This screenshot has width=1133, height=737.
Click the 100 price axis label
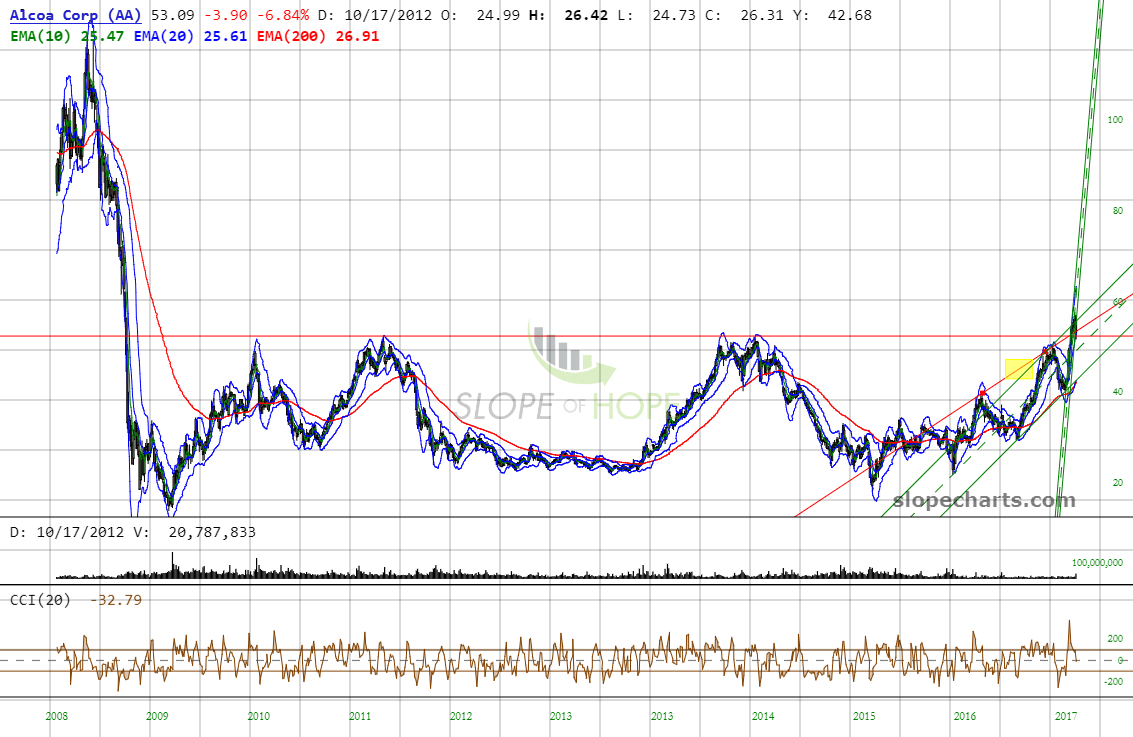click(1116, 120)
